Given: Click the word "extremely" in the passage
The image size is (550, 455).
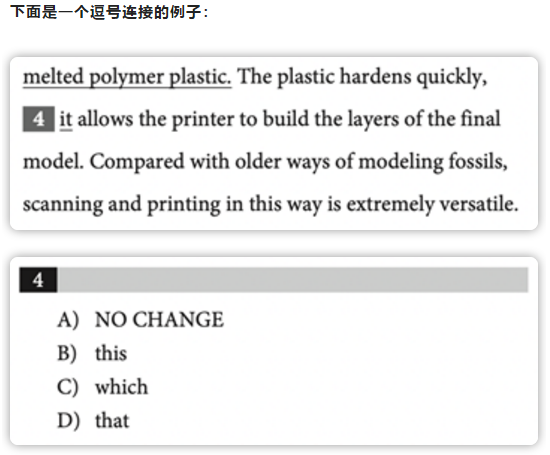Looking at the screenshot, I should point(390,205).
